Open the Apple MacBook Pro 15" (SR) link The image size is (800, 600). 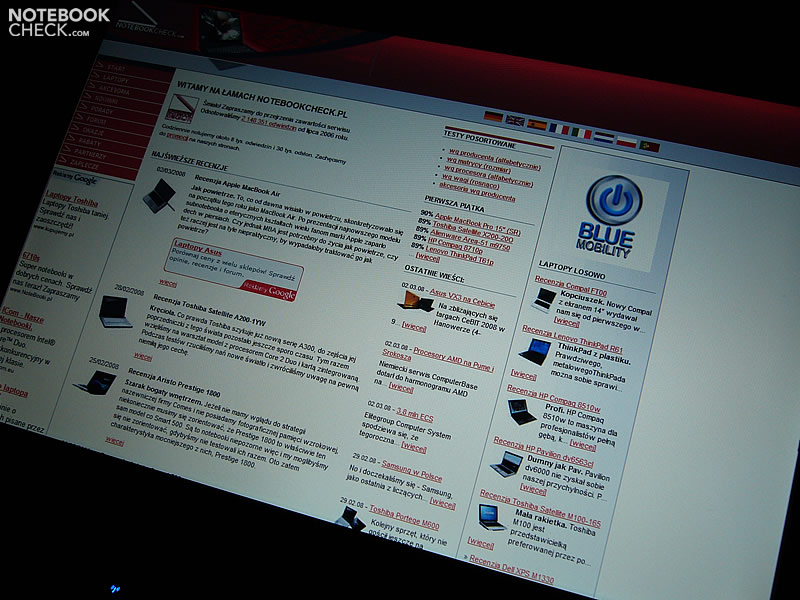477,225
